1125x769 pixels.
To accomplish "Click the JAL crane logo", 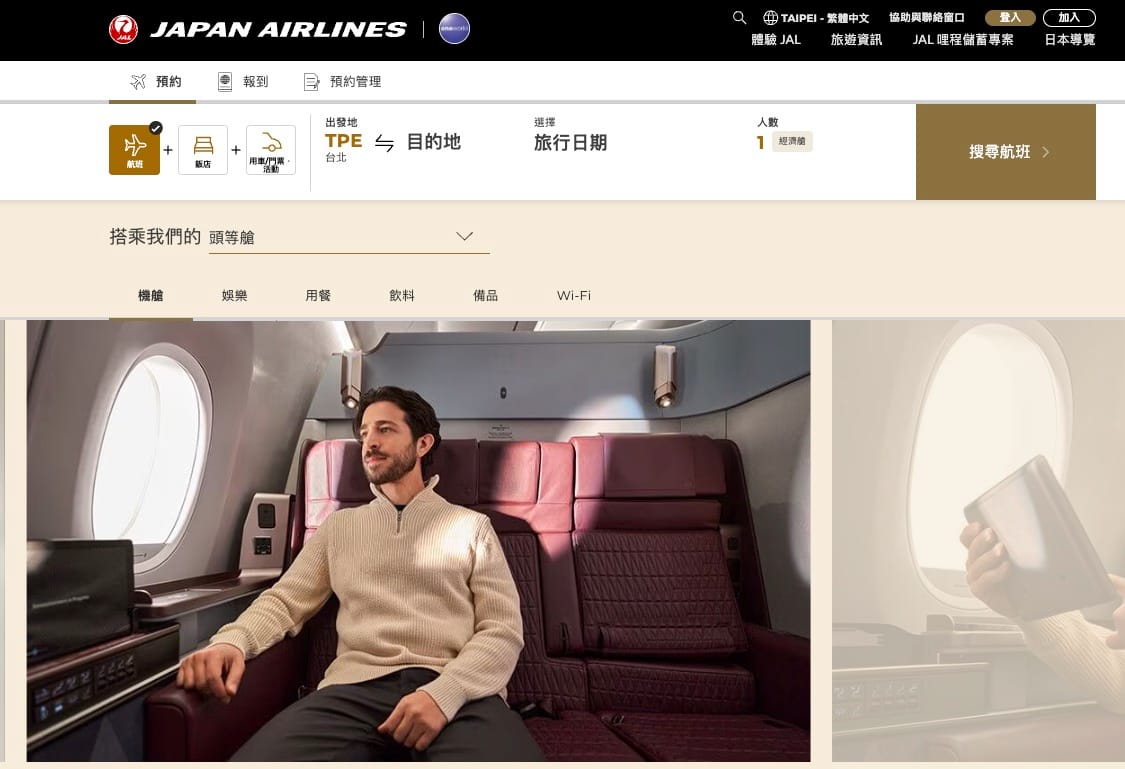I will coord(123,29).
